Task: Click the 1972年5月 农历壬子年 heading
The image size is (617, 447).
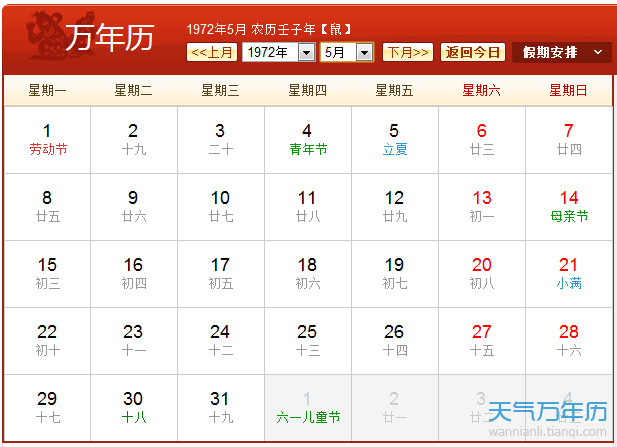Action: (269, 29)
